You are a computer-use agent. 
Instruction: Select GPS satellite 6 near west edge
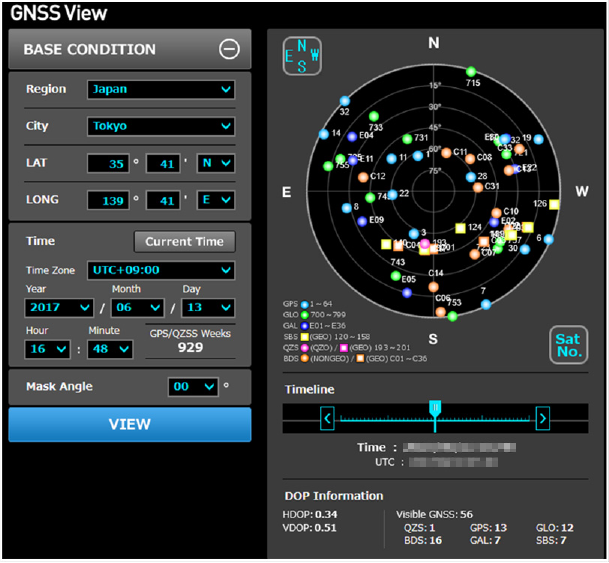[548, 239]
